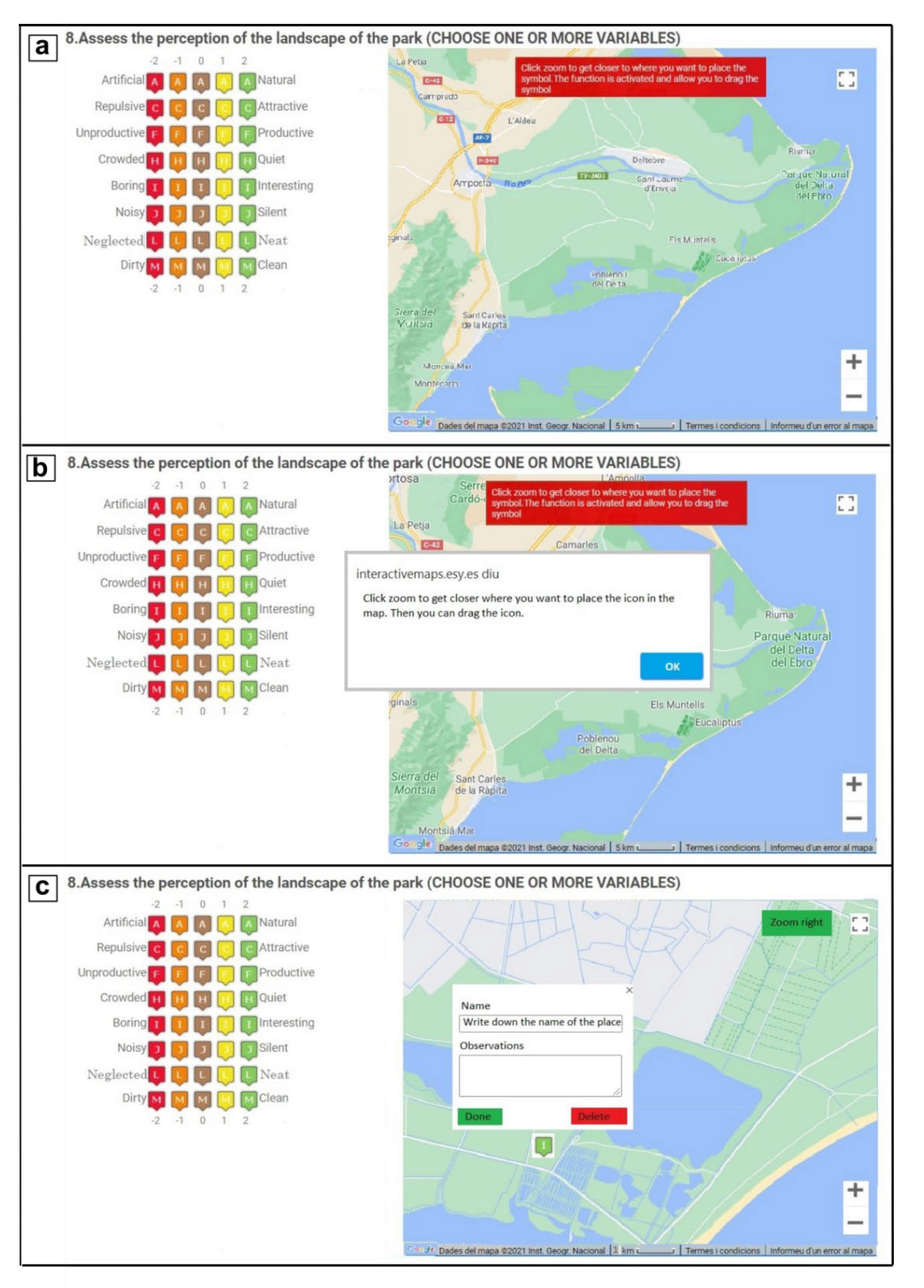The image size is (924, 1288).
Task: Zoom in on panel c map
Action: (x=855, y=1190)
